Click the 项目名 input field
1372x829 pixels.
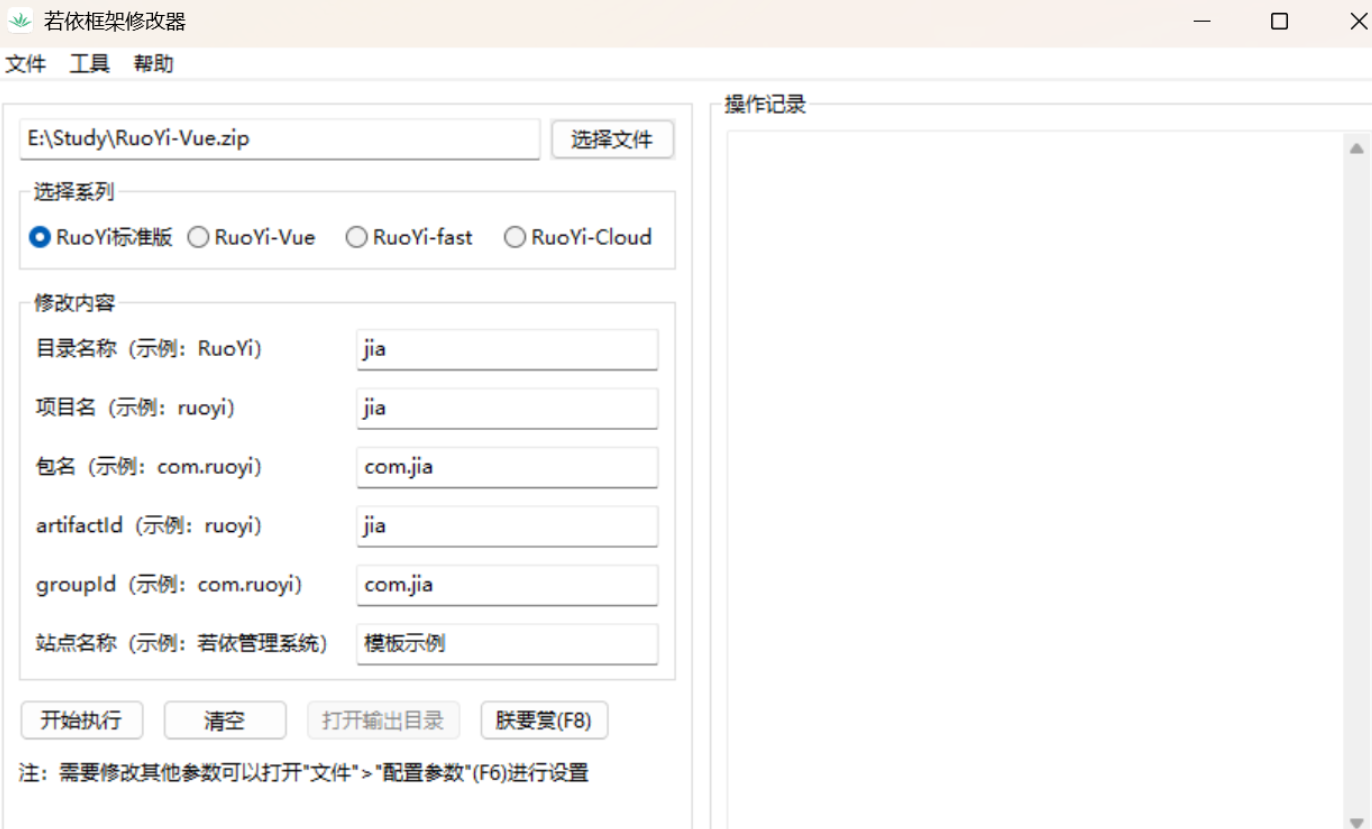click(507, 408)
